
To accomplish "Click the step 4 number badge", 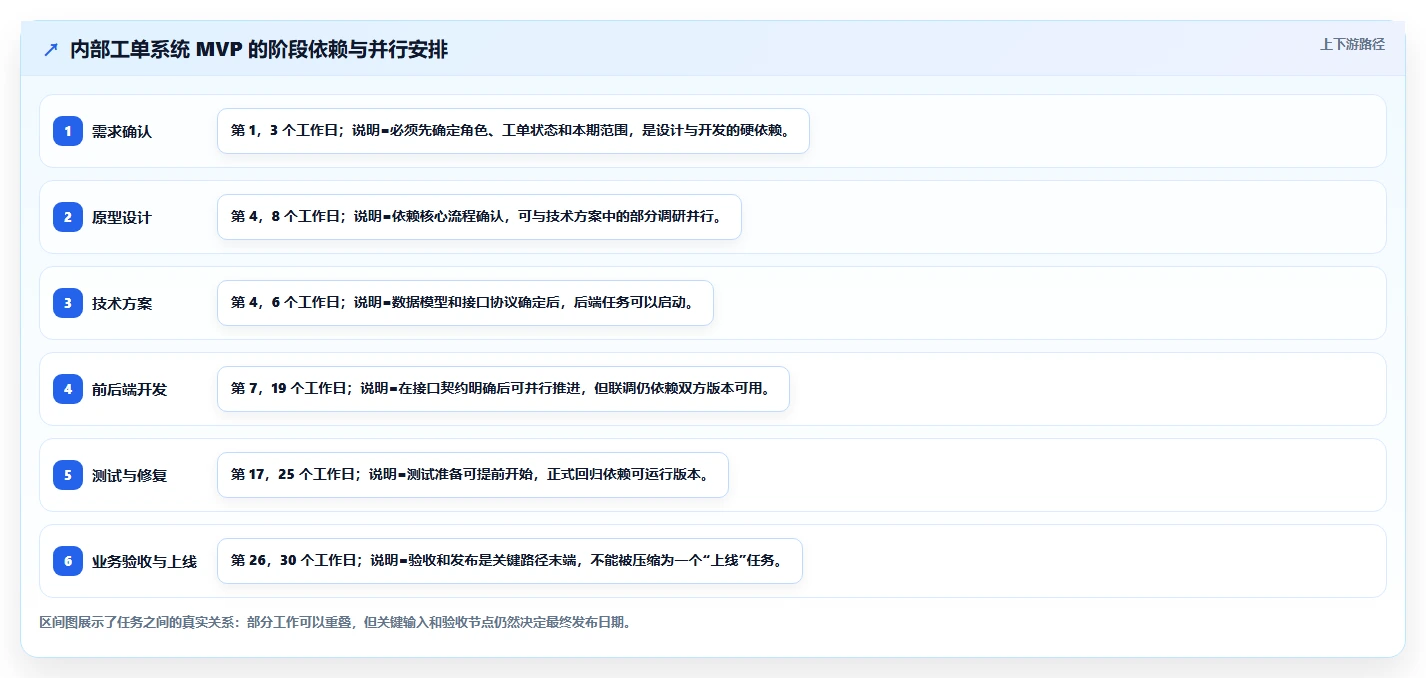I will pos(68,389).
